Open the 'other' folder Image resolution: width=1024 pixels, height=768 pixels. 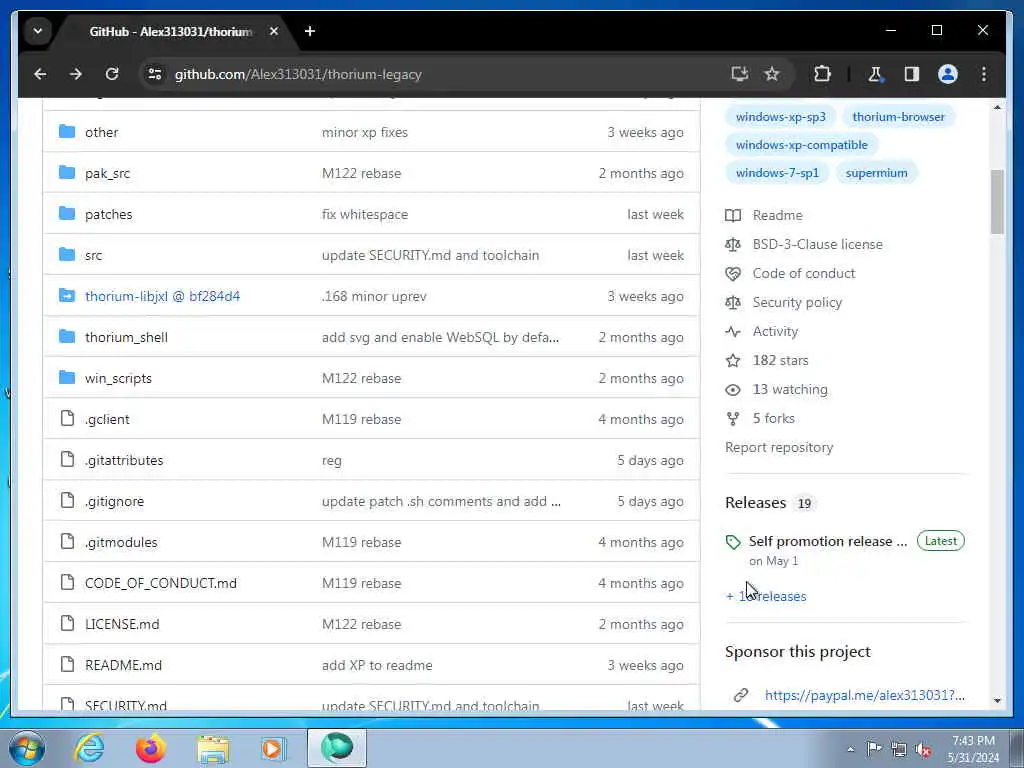(101, 132)
